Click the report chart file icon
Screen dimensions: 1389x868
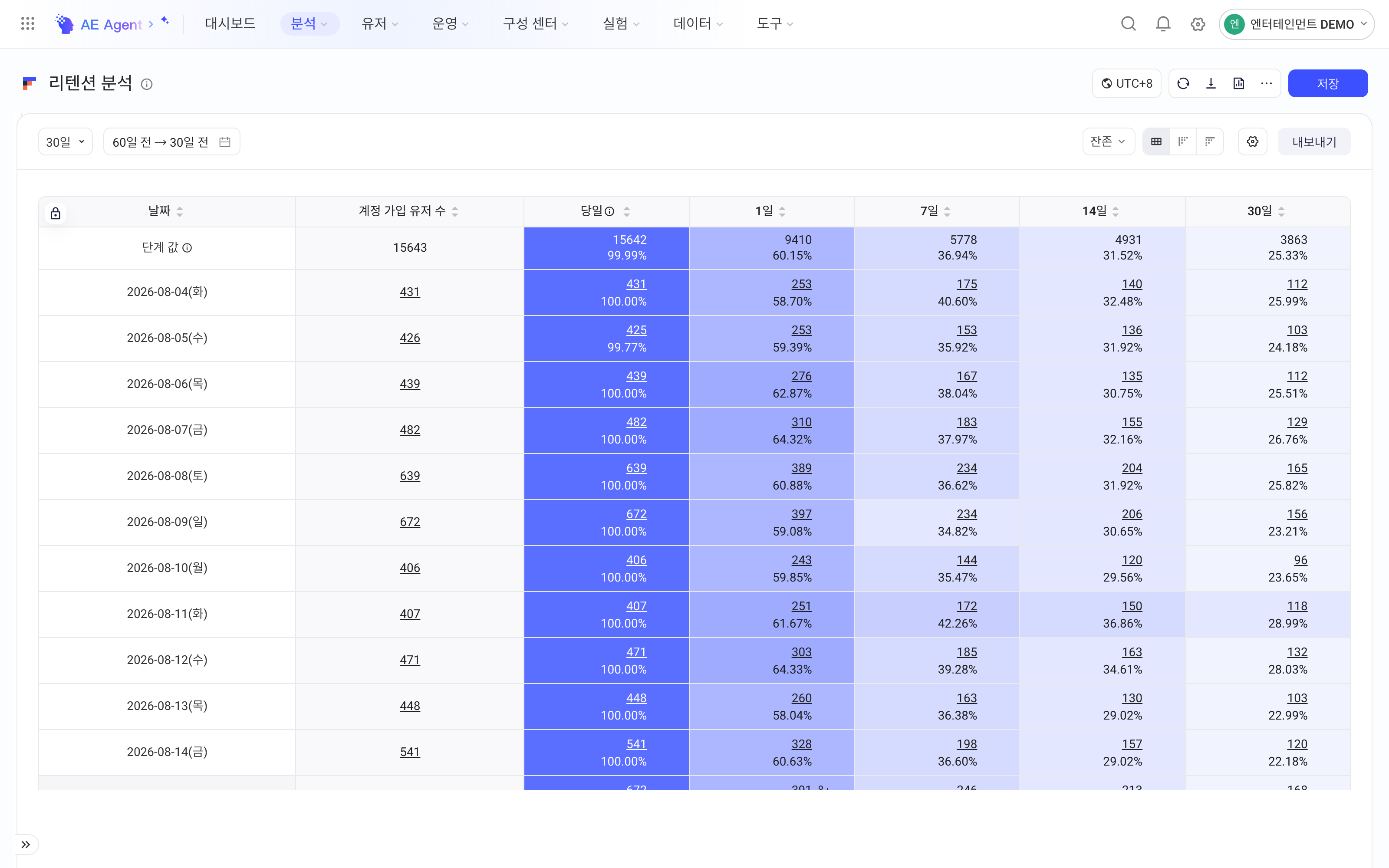(1239, 83)
